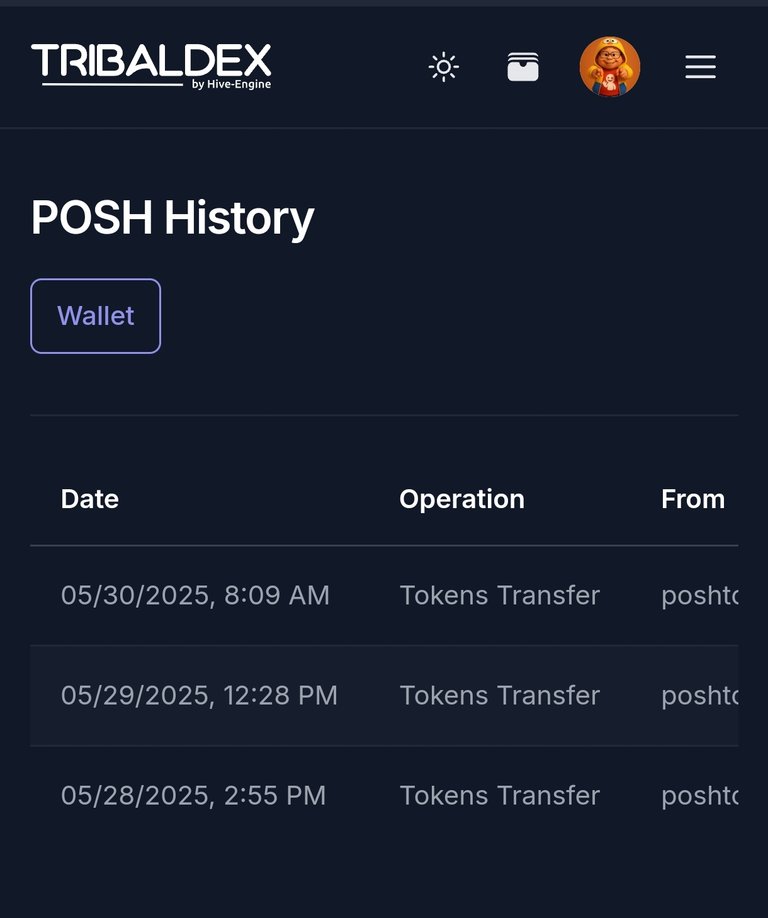Expand the hamburger navigation menu

coord(701,67)
